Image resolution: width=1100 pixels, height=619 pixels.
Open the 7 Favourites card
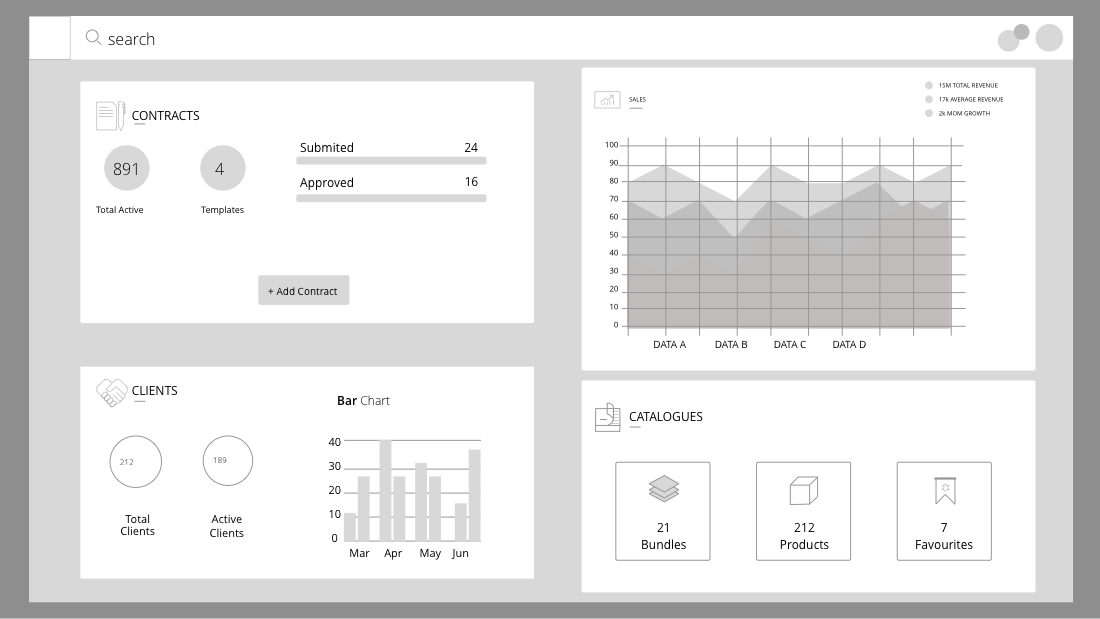943,510
